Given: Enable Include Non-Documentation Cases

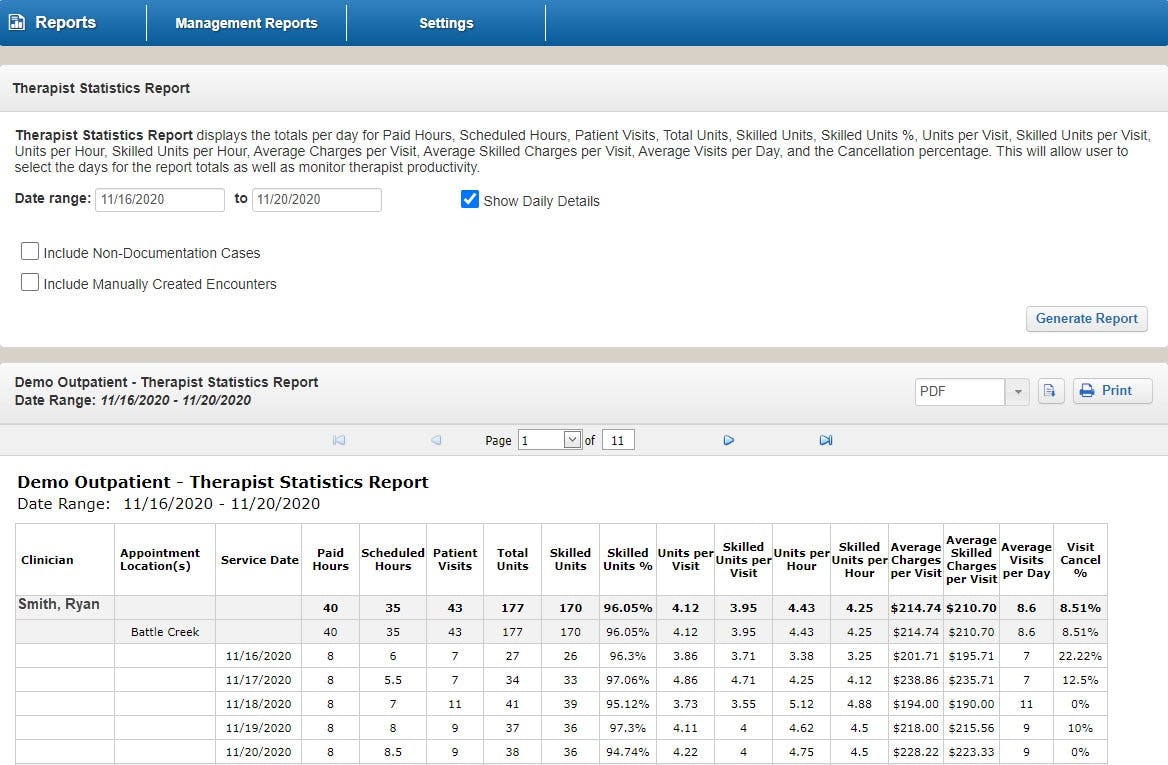Looking at the screenshot, I should [30, 251].
